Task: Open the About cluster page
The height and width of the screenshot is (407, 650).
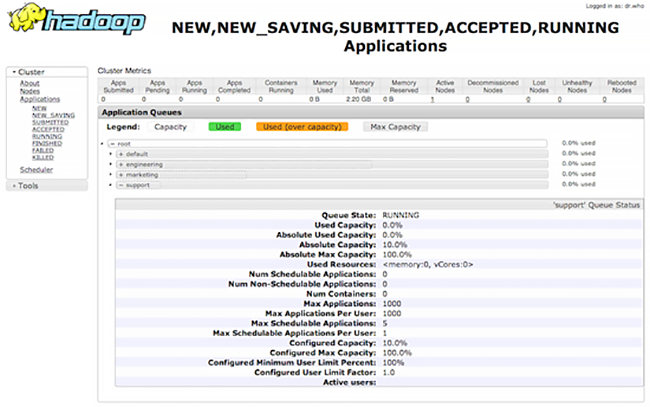Action: tap(30, 83)
